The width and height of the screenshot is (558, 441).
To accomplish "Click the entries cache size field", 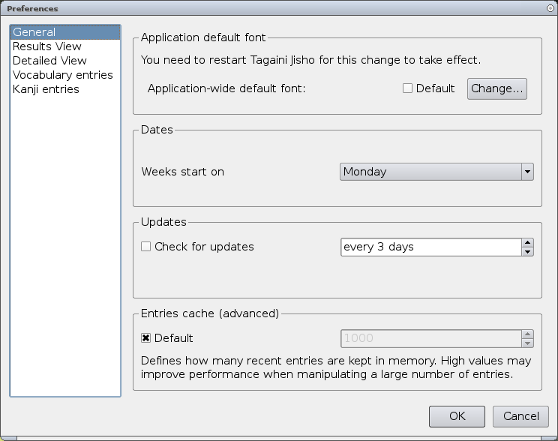I will pos(431,338).
